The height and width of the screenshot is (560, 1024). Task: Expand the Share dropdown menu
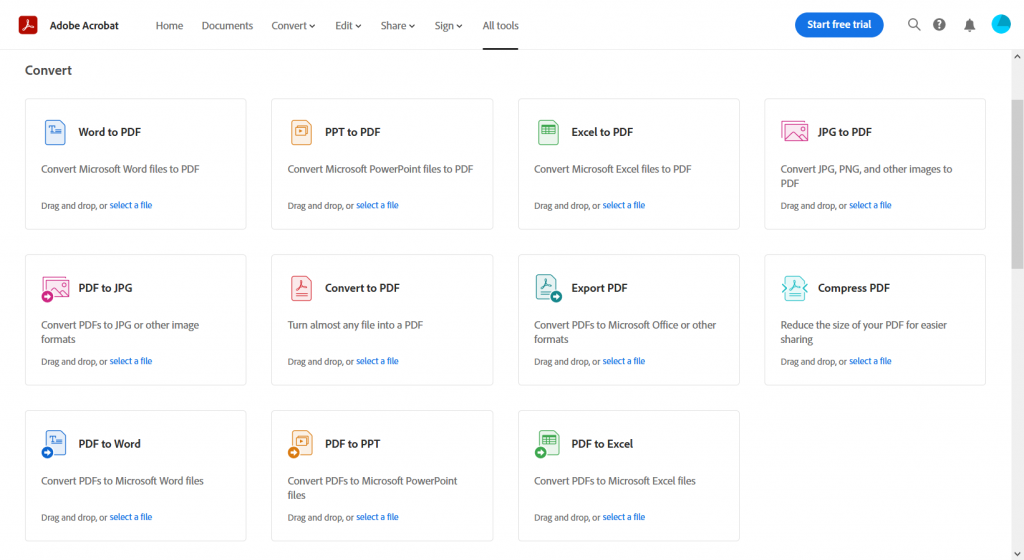[x=398, y=25]
